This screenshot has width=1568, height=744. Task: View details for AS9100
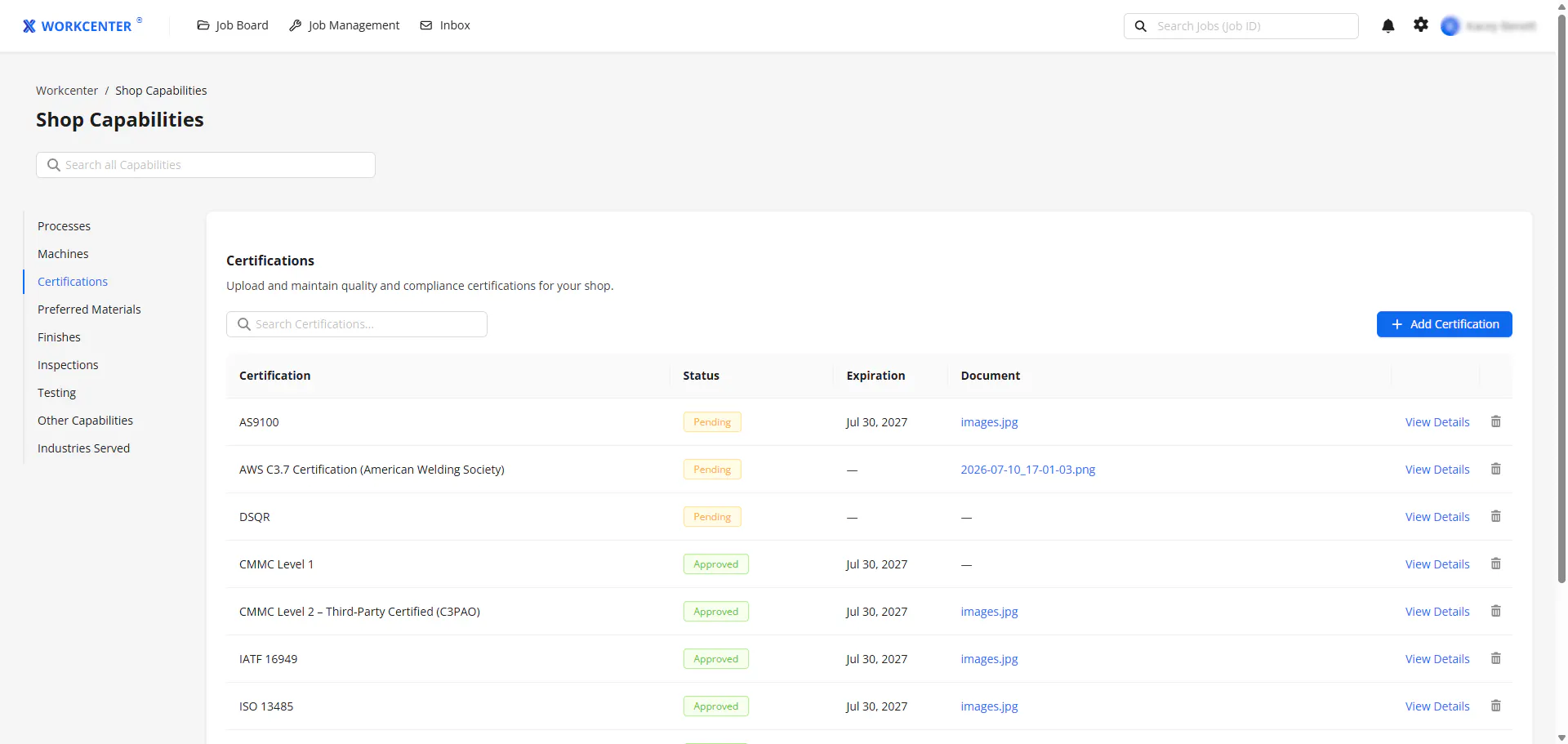tap(1437, 422)
